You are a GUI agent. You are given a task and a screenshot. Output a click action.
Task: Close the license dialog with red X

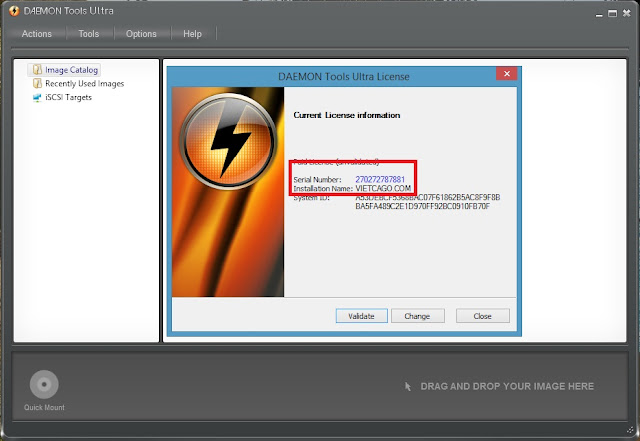(x=507, y=74)
